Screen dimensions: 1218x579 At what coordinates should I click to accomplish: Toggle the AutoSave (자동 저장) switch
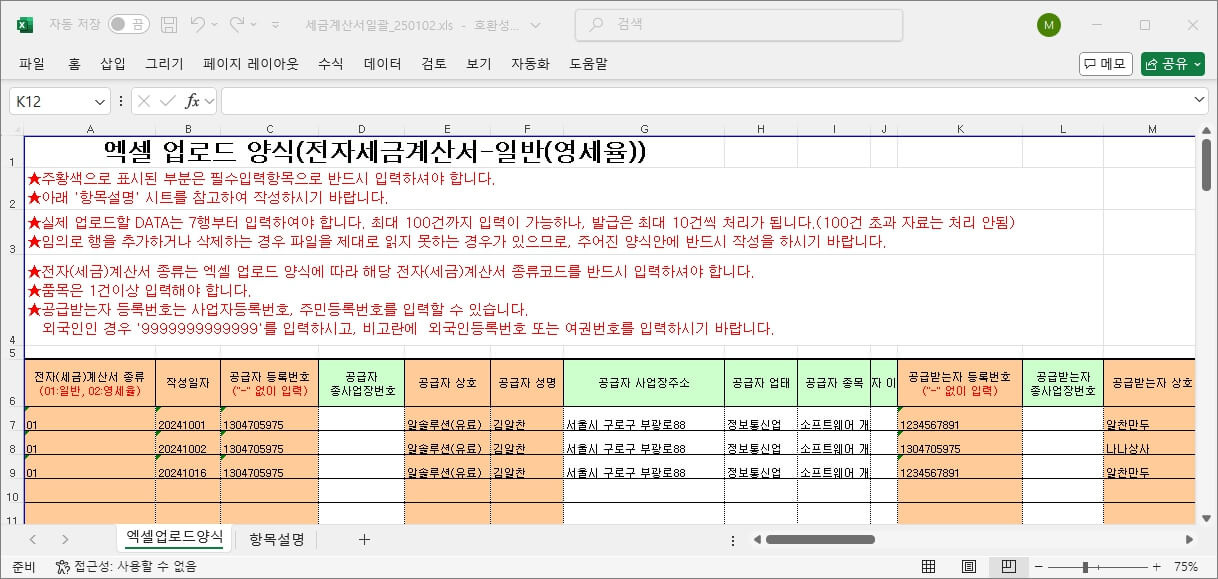(x=129, y=24)
